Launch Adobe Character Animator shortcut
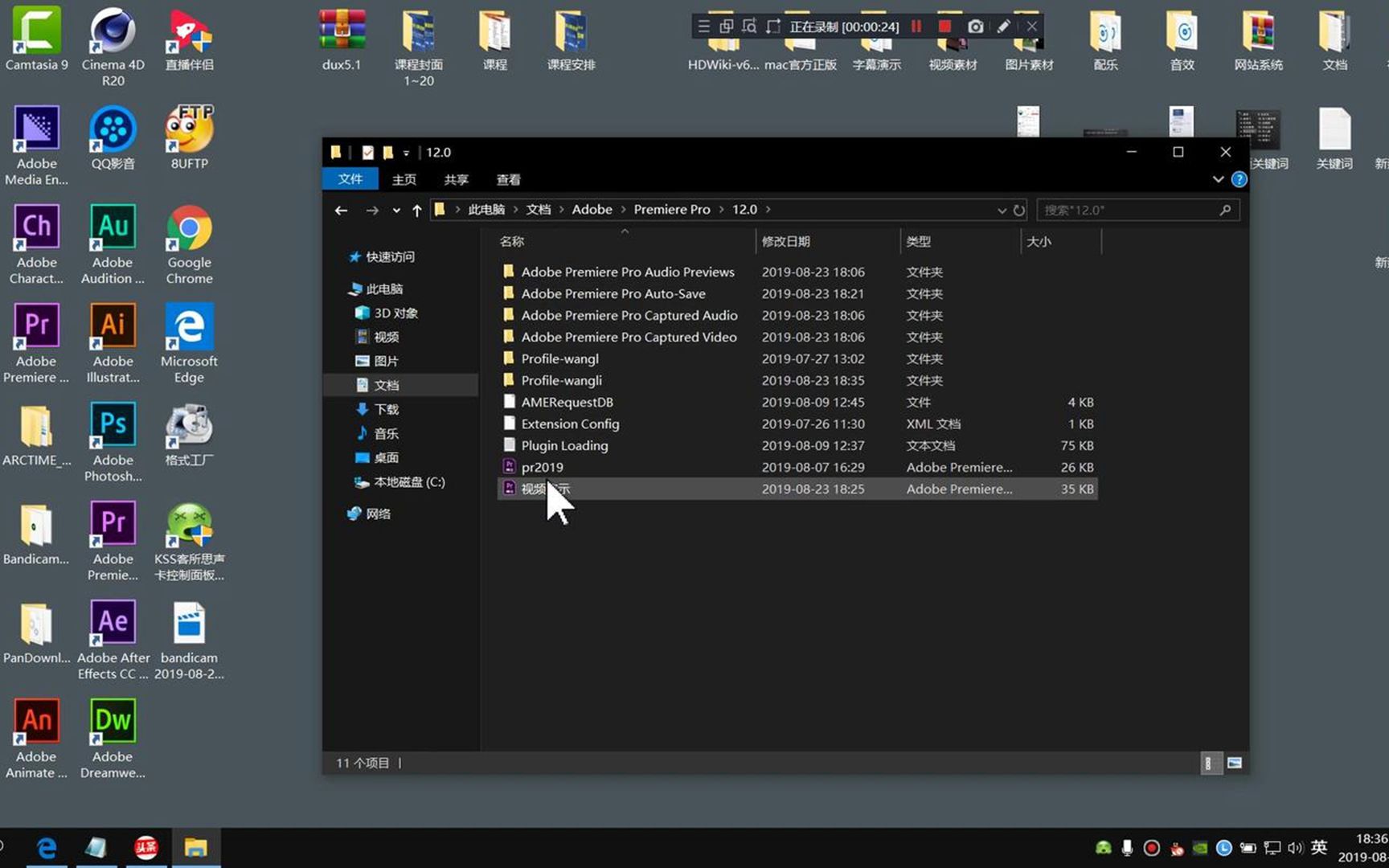Image resolution: width=1389 pixels, height=868 pixels. click(36, 244)
